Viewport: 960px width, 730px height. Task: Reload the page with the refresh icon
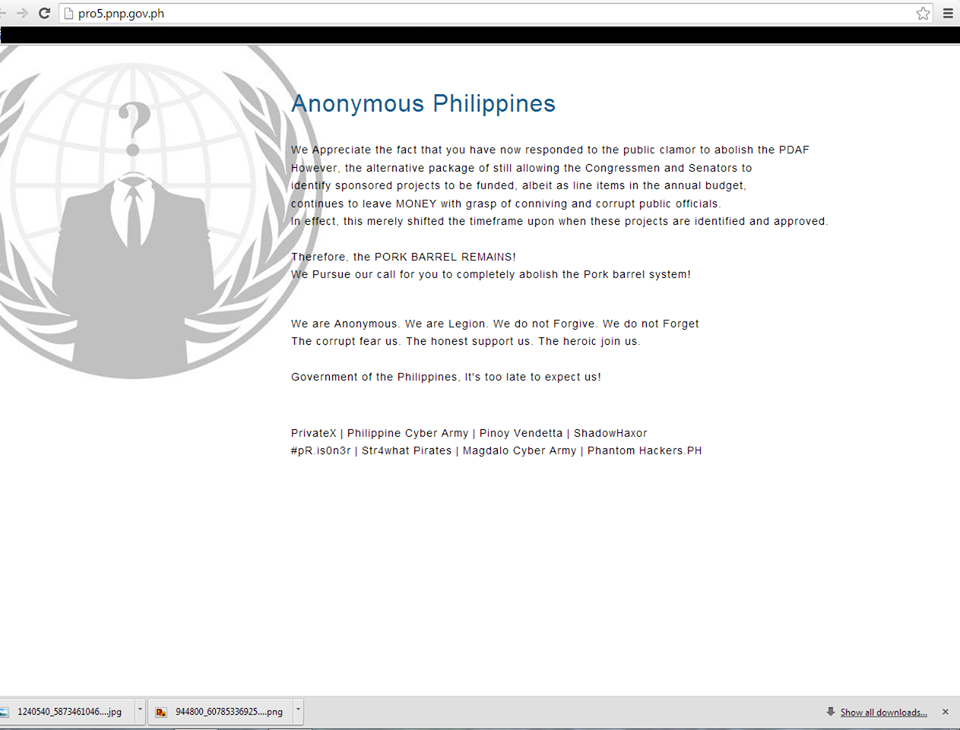(x=44, y=13)
